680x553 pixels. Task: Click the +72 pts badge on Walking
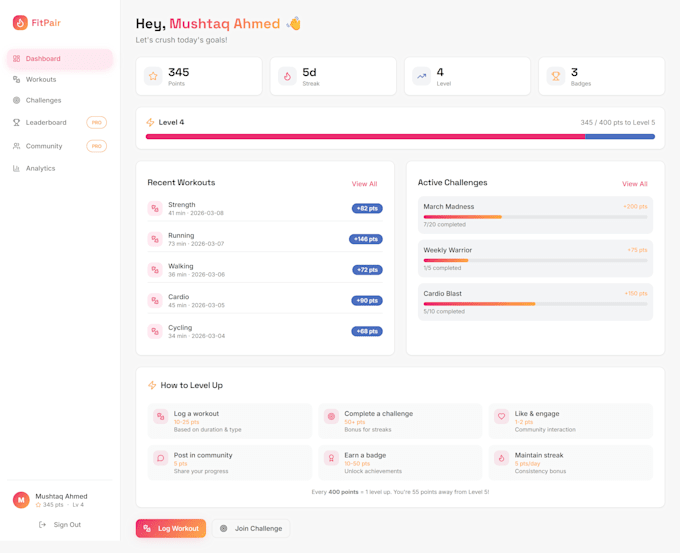tap(367, 270)
